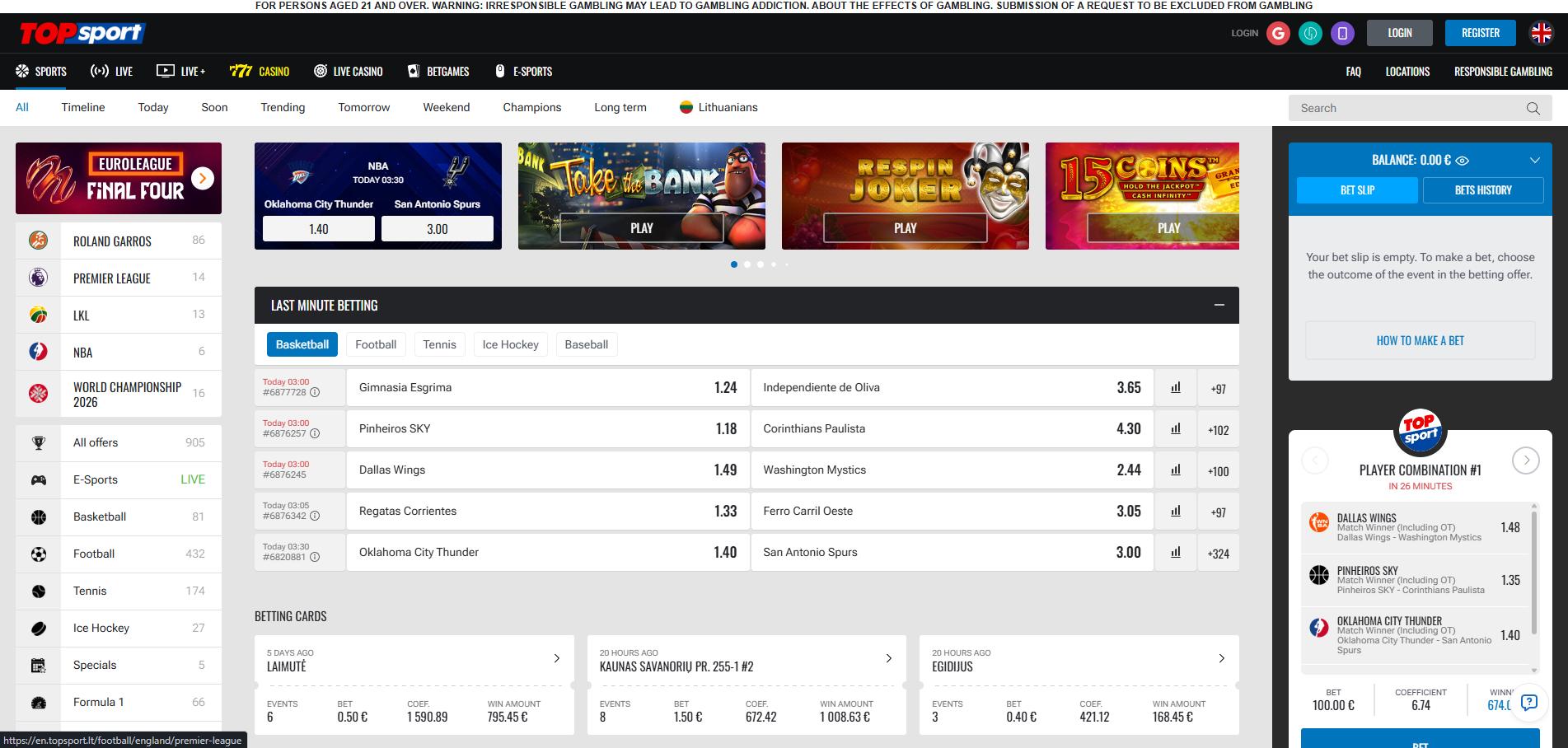
Task: Show +102 more bets for Pinheiros match
Action: [x=1218, y=429]
